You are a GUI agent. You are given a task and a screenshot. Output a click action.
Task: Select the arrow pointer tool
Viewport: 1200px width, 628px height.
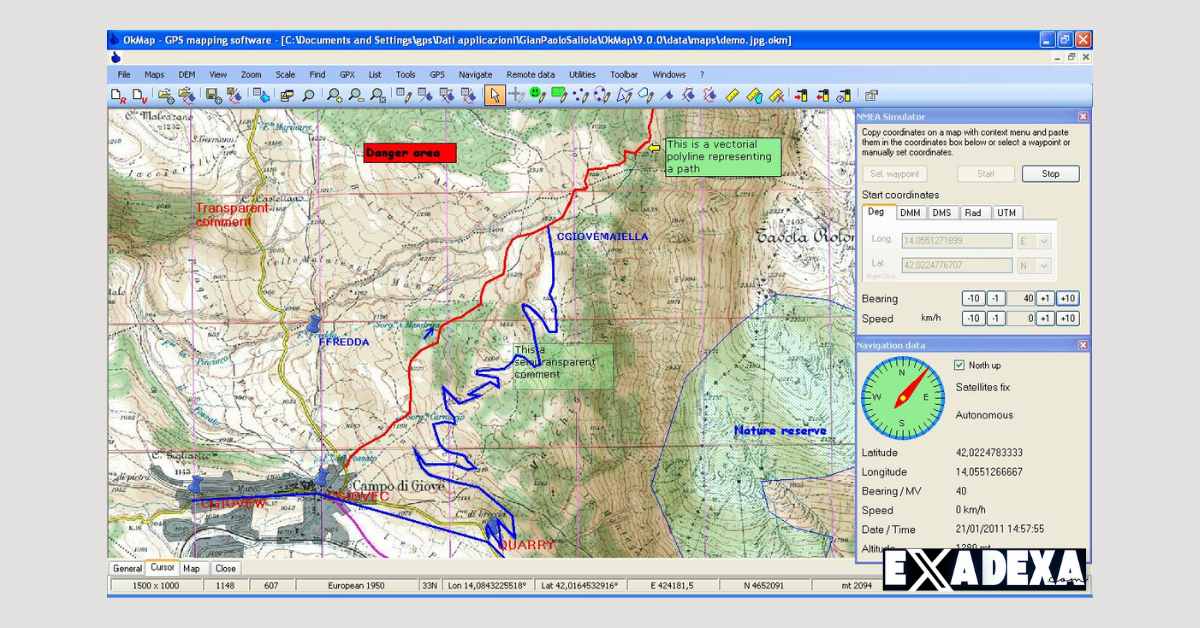point(495,95)
